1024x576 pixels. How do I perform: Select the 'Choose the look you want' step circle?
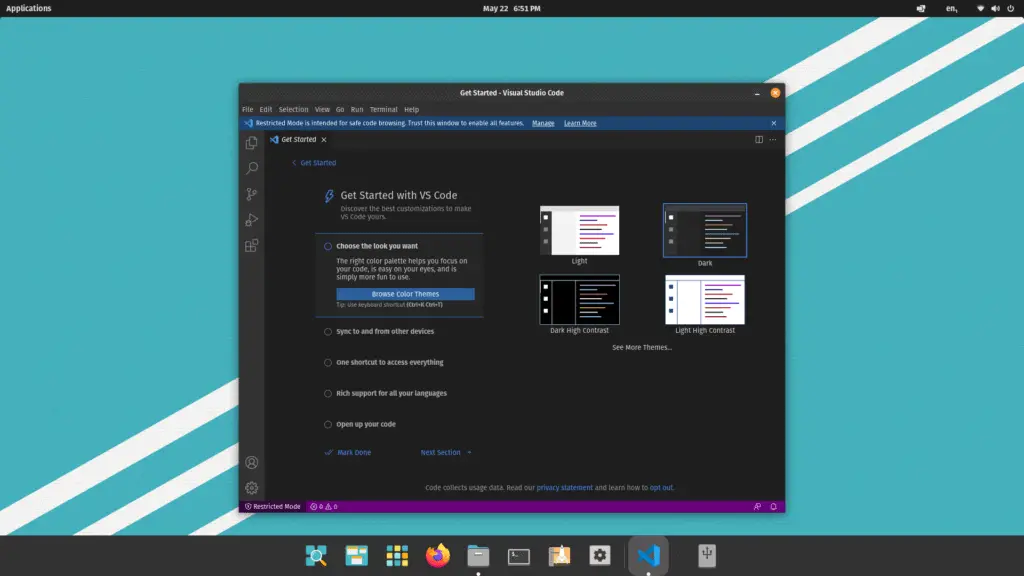328,246
